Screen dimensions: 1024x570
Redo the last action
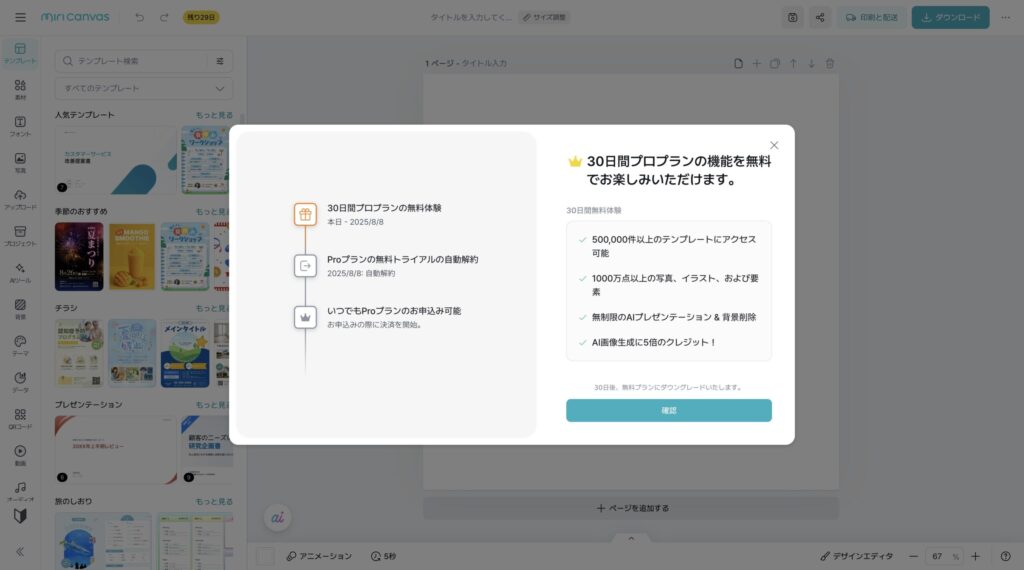164,17
